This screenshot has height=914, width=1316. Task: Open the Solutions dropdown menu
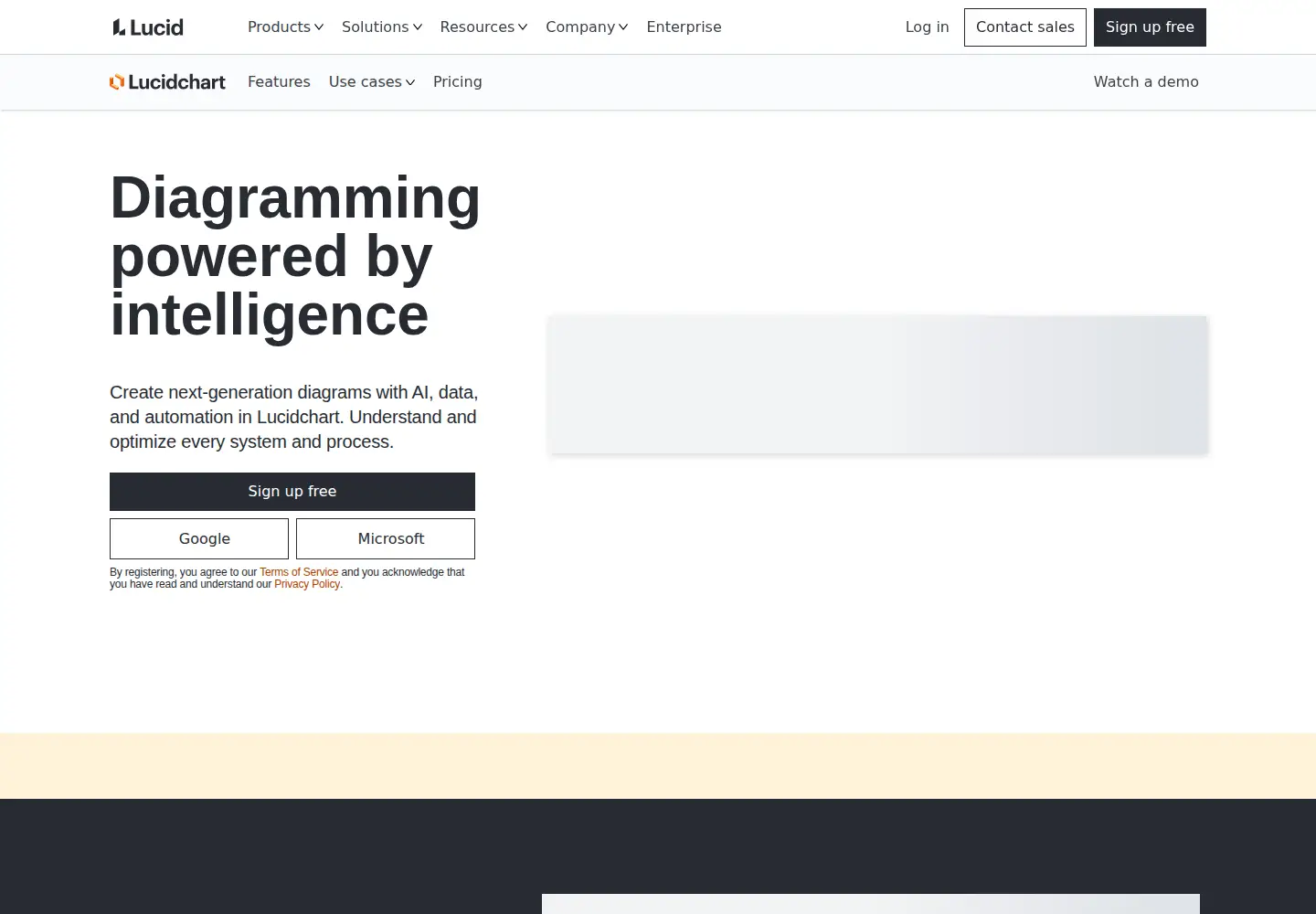382,27
